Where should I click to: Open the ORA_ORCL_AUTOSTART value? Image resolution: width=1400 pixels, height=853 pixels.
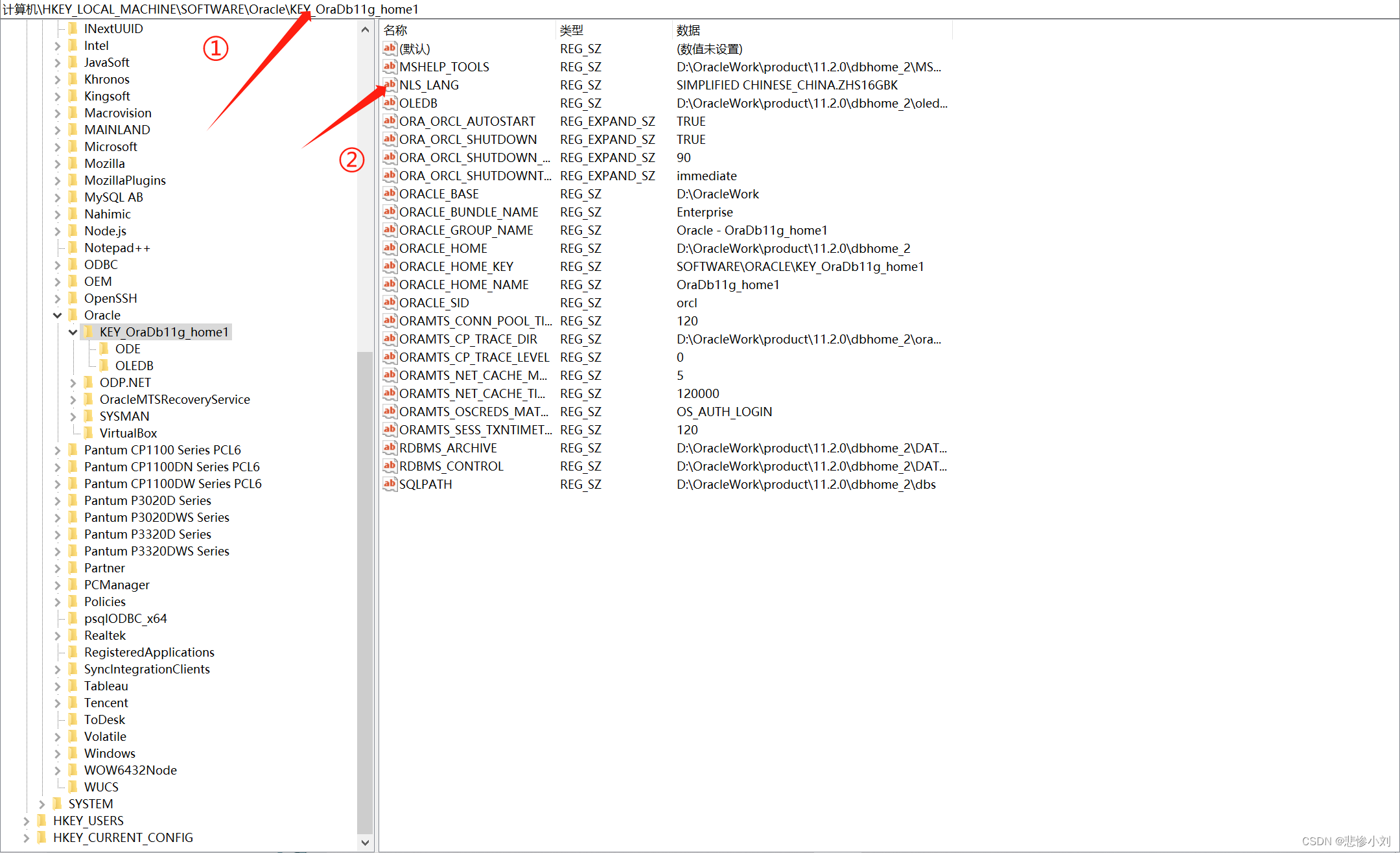(x=467, y=121)
